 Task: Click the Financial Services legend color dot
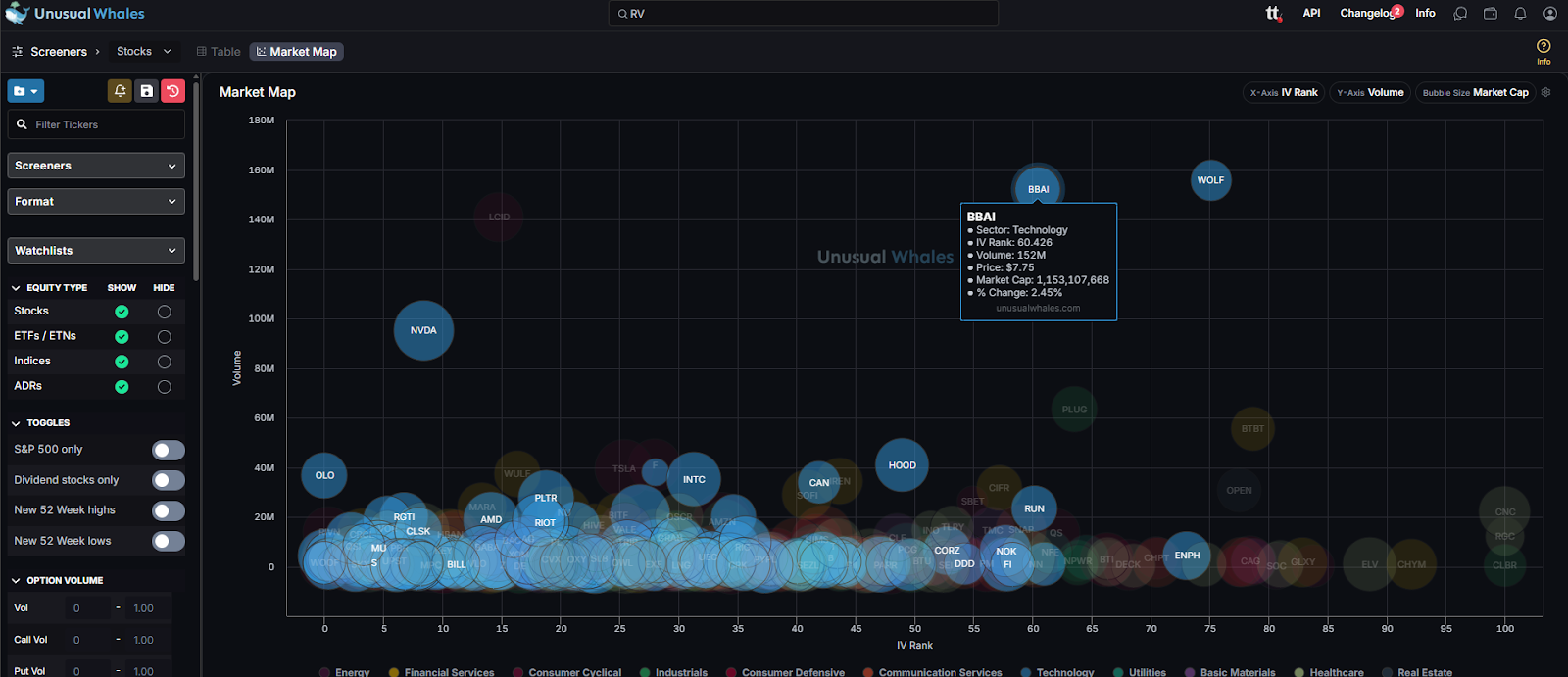point(394,672)
